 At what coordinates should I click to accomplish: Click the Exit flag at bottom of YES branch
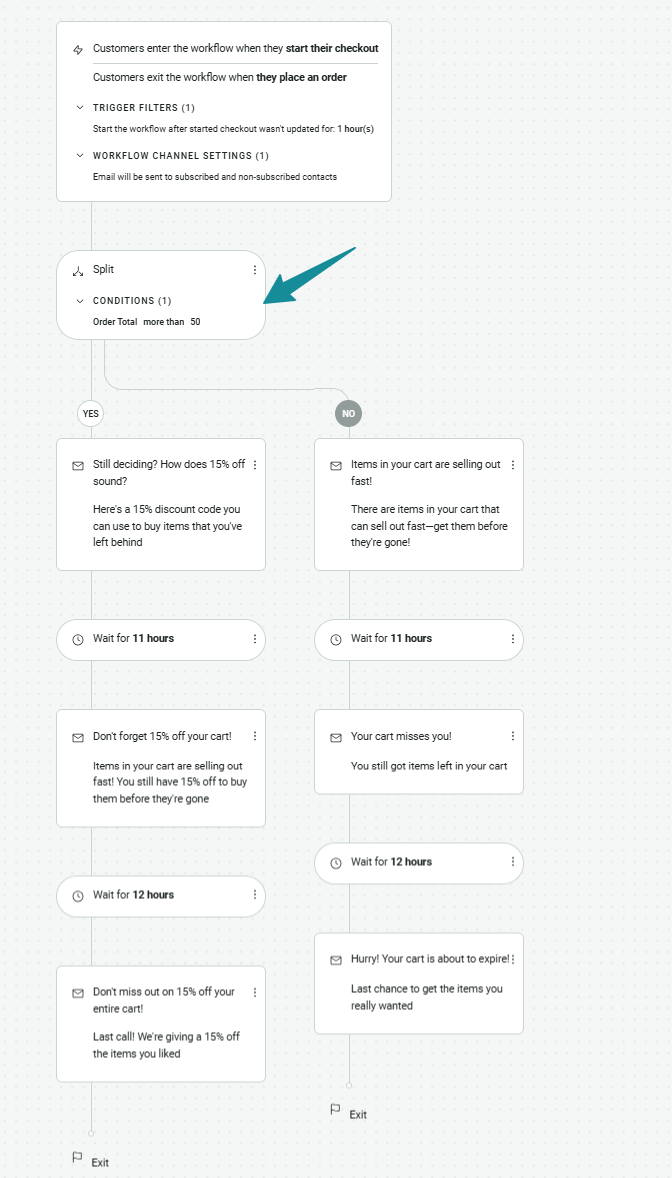pyautogui.click(x=78, y=1157)
